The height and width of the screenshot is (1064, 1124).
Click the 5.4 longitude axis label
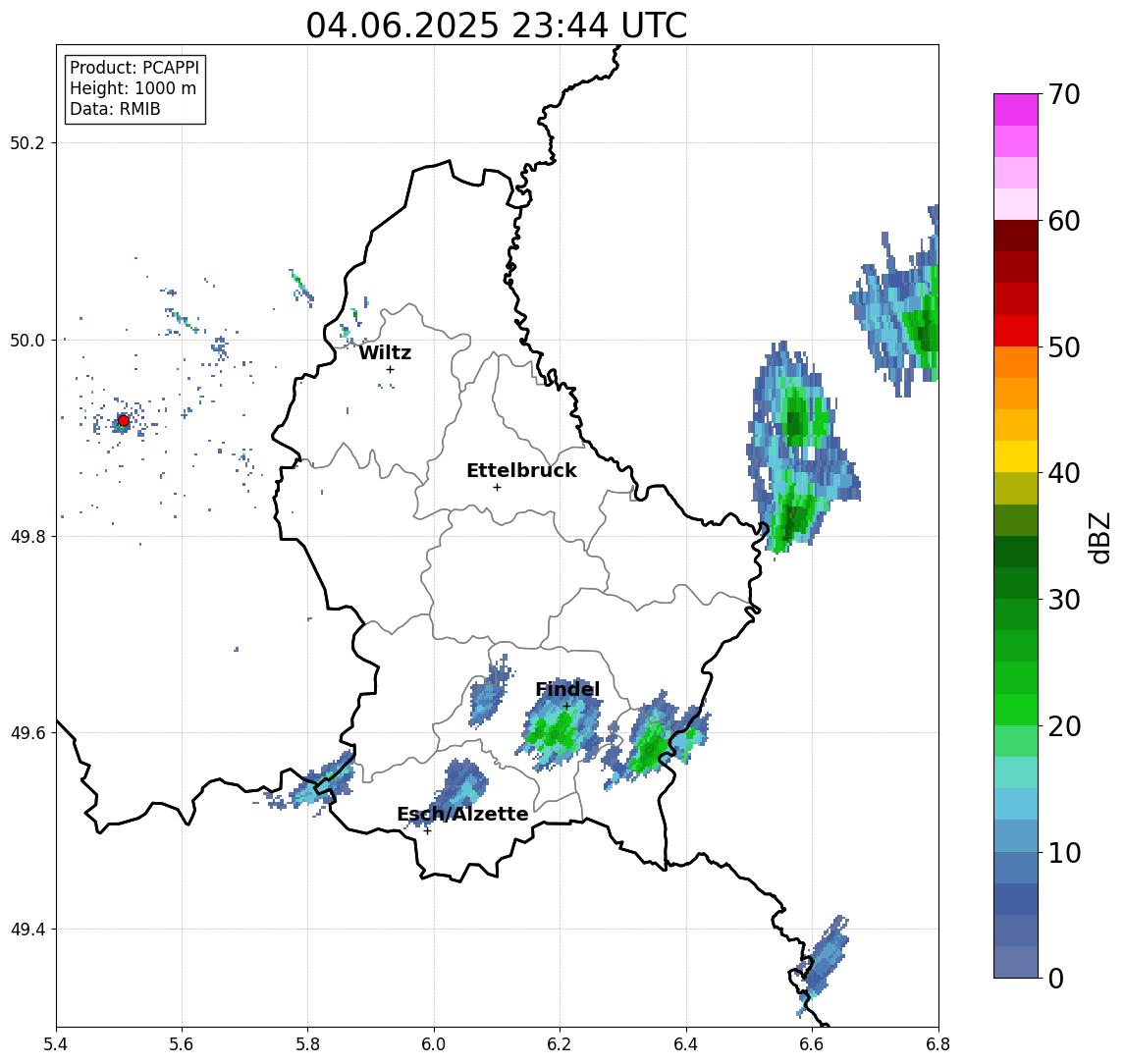[56, 1044]
